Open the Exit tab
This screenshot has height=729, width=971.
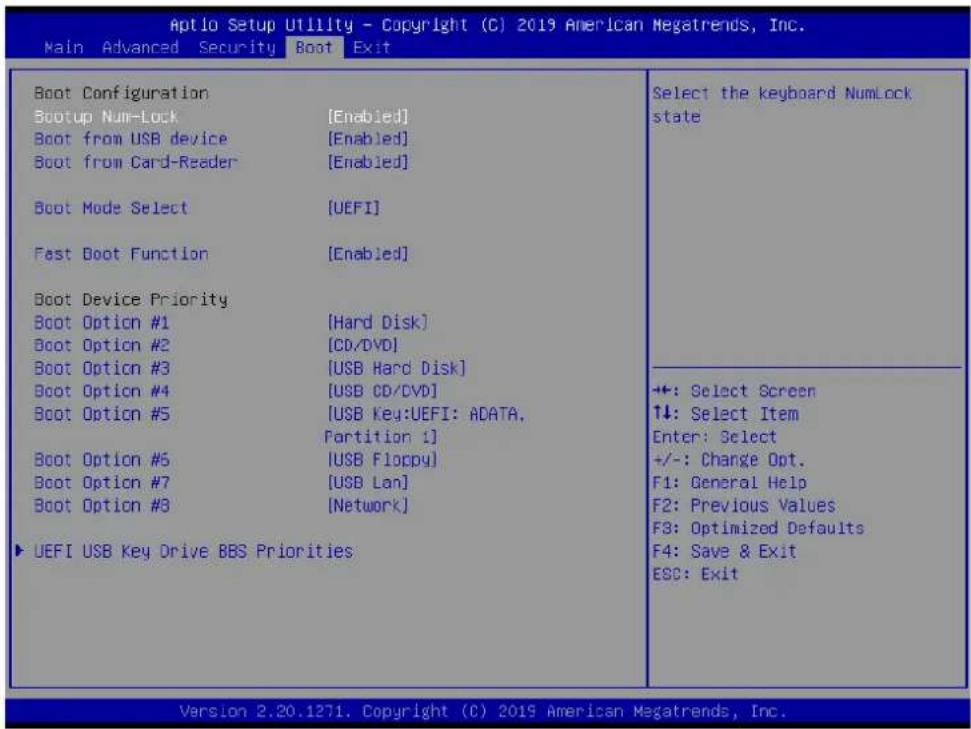(x=372, y=48)
